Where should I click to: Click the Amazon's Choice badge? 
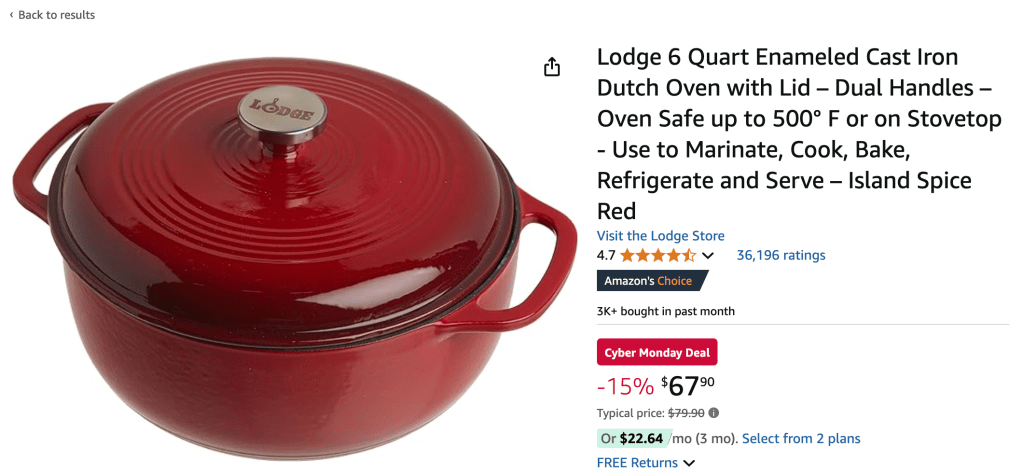click(x=652, y=281)
